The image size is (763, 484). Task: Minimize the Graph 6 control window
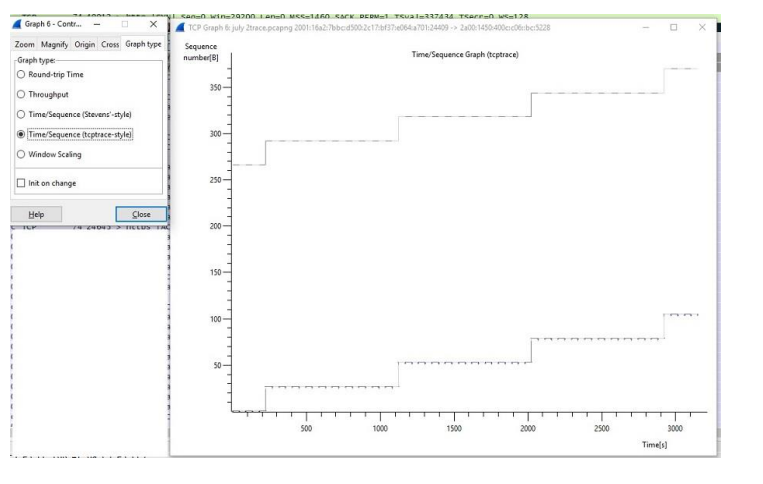(97, 25)
